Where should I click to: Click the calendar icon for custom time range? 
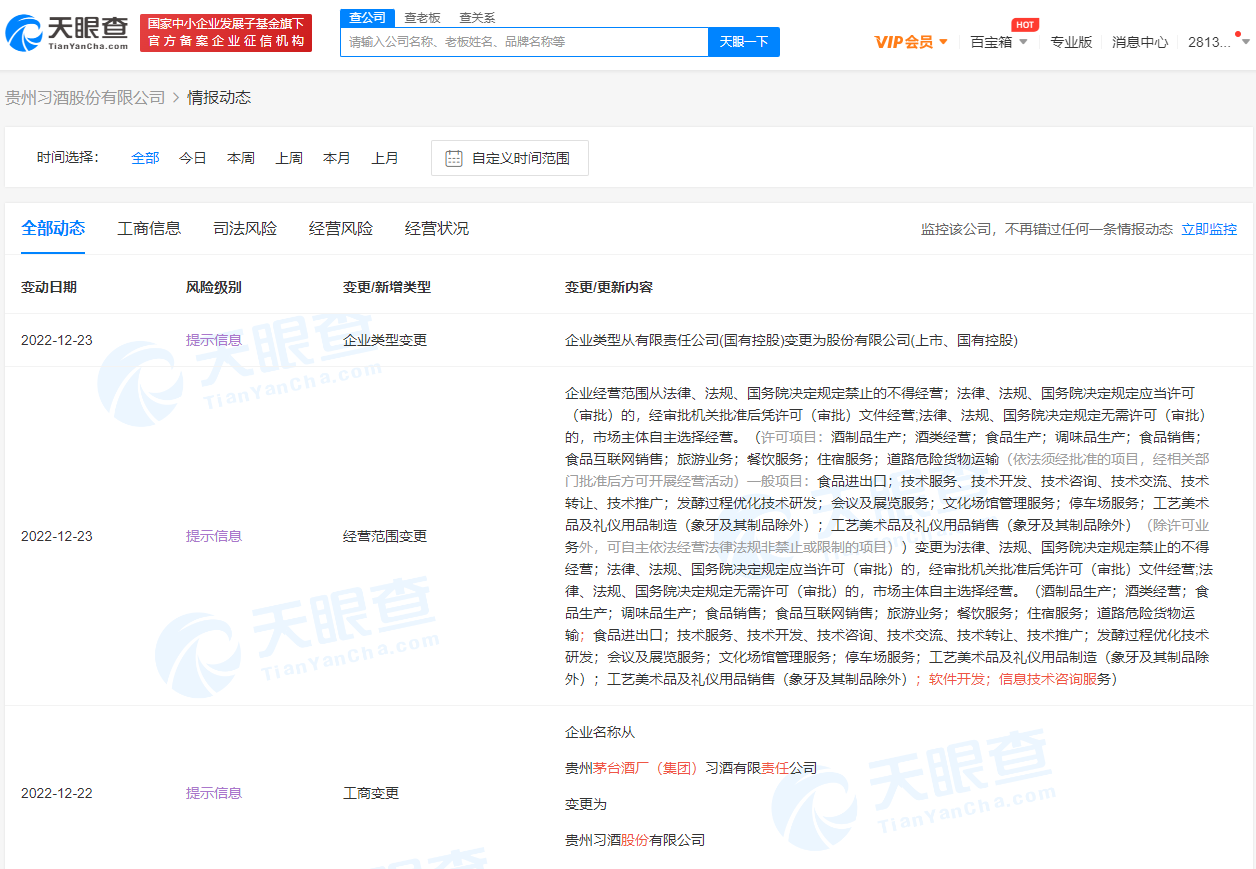pos(454,158)
